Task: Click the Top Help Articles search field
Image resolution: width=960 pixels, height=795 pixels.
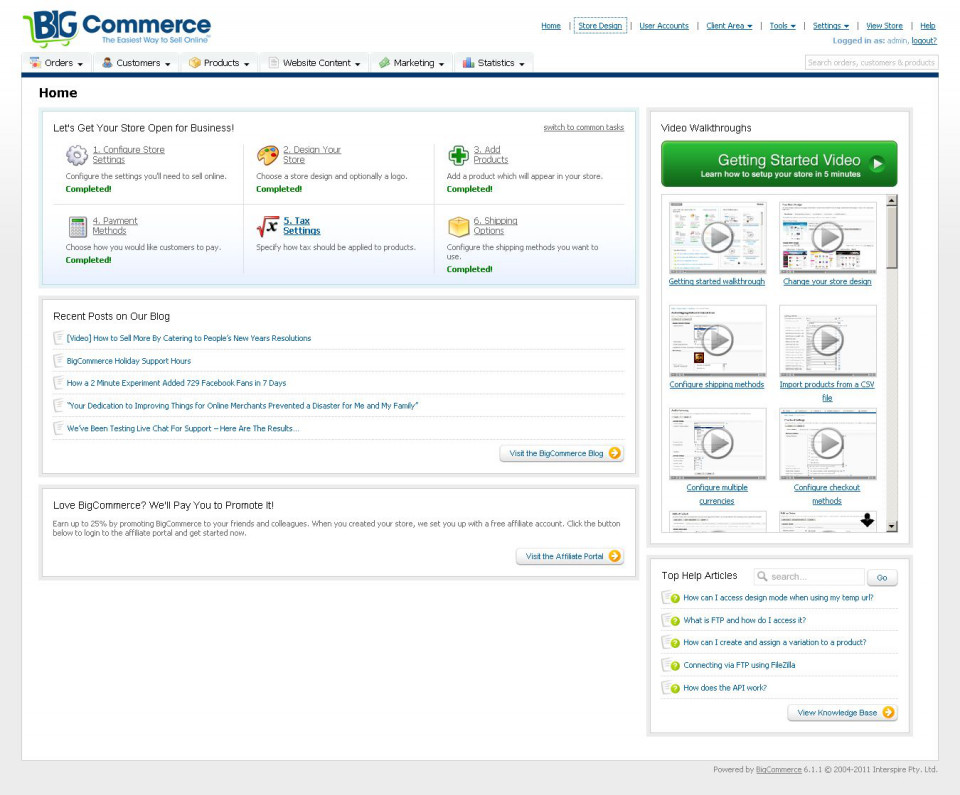Action: click(809, 576)
